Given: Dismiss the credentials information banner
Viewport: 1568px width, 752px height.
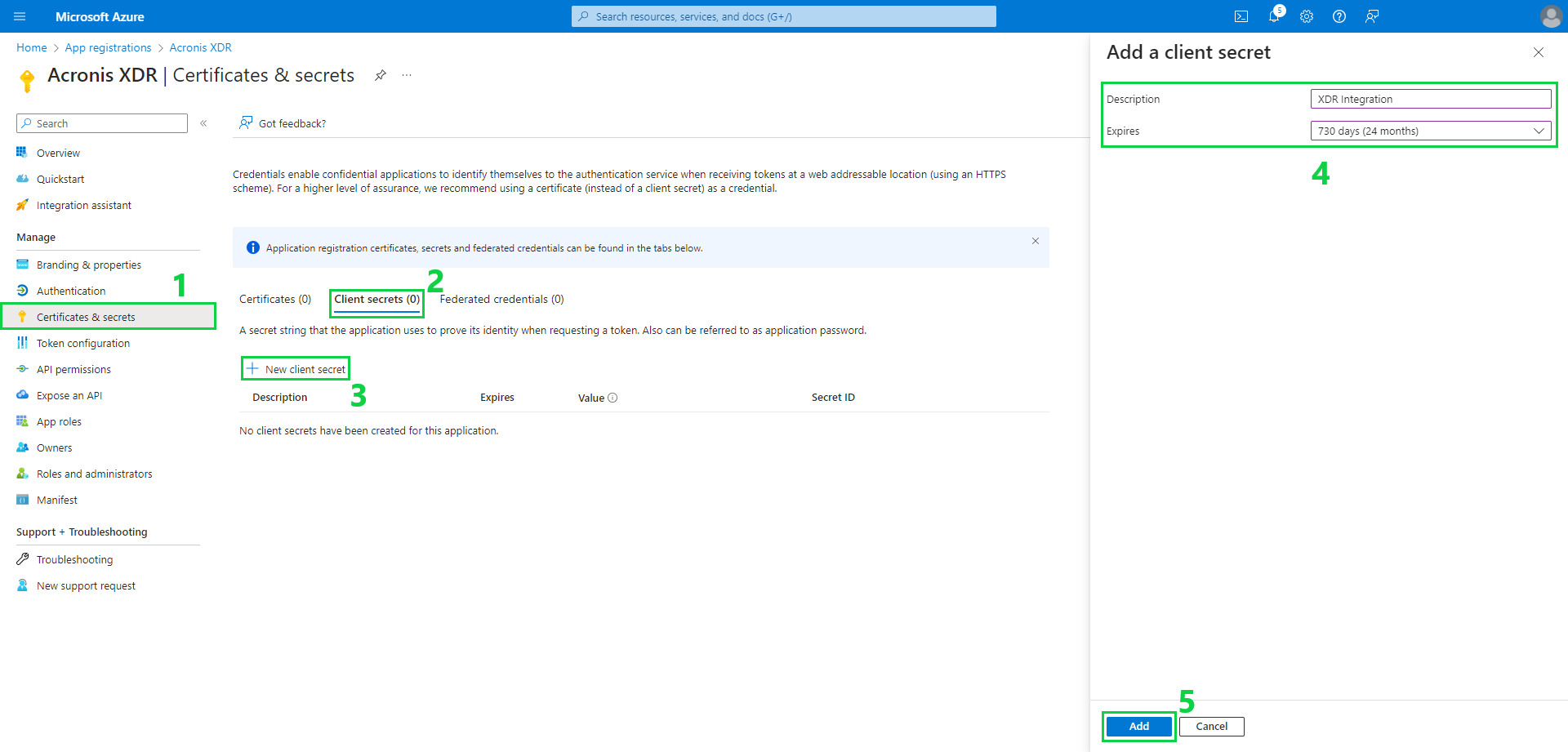Looking at the screenshot, I should [x=1035, y=241].
